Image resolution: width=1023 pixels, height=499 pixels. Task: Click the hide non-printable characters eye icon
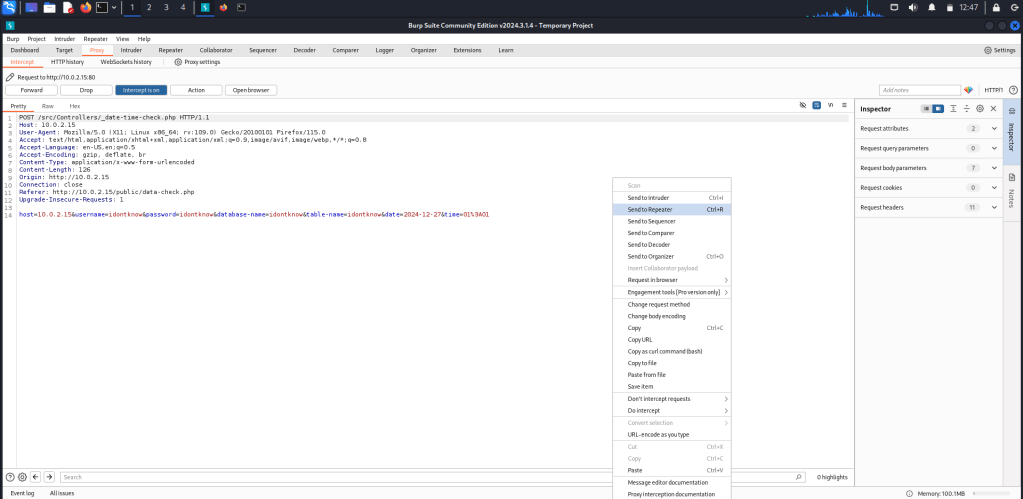click(803, 105)
